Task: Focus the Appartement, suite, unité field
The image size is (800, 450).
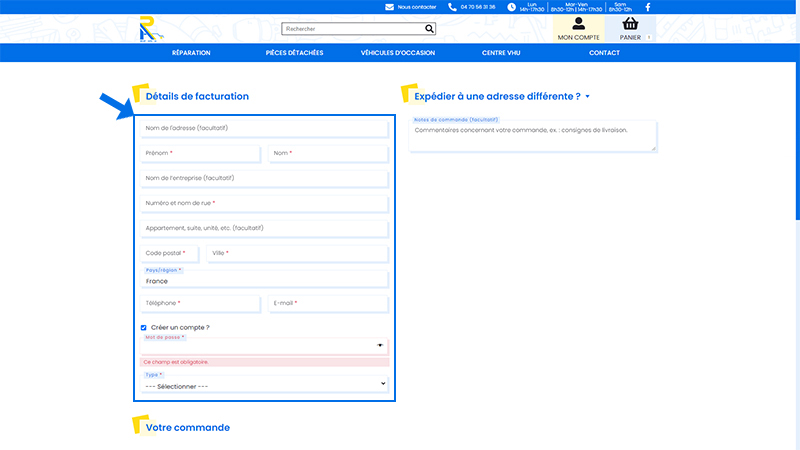Action: click(x=264, y=229)
